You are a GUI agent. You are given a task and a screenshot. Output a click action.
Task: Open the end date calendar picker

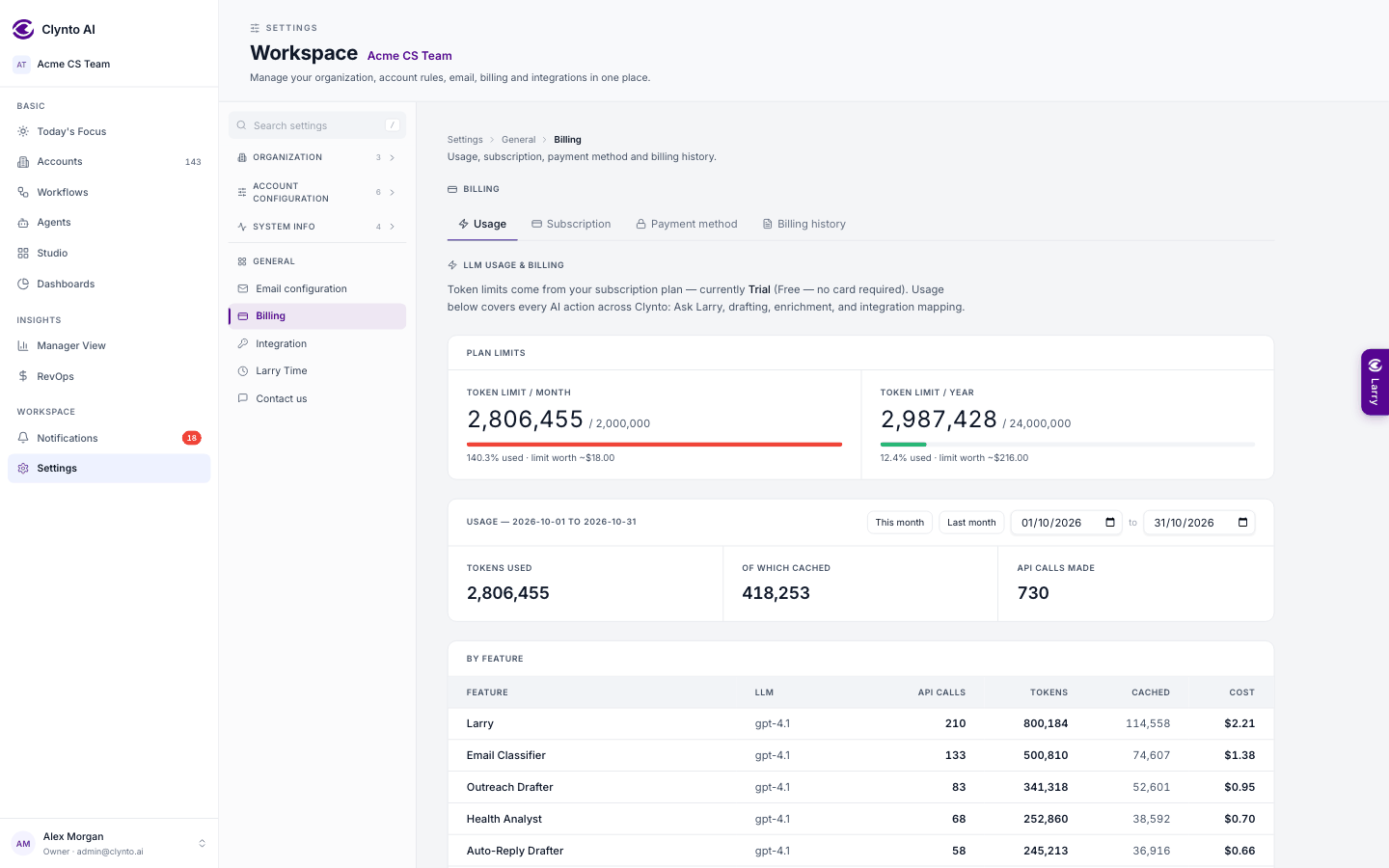[x=1242, y=523]
